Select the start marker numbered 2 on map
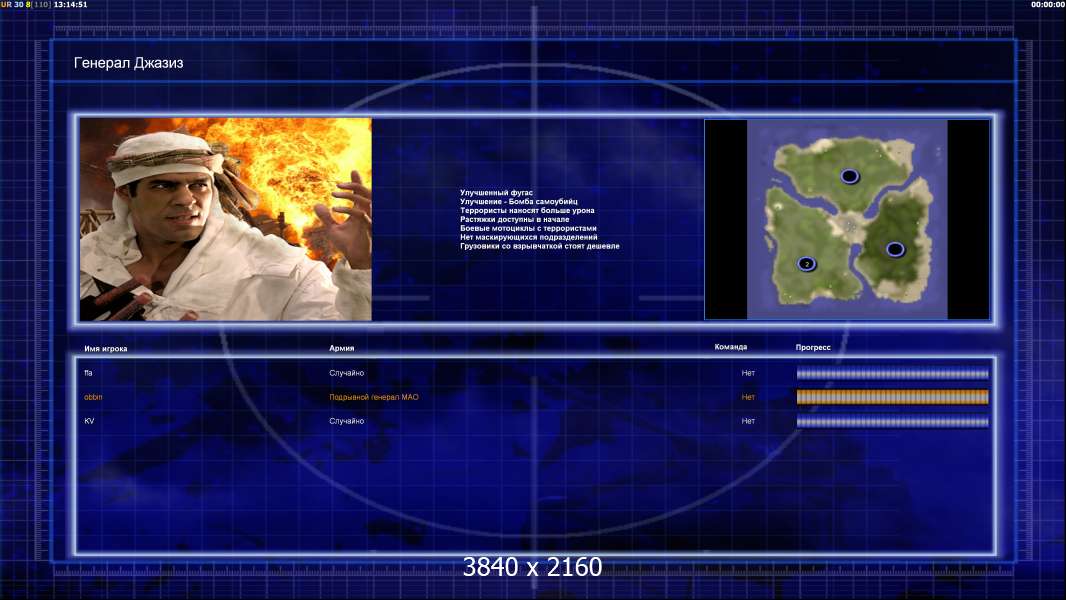Image resolution: width=1066 pixels, height=600 pixels. pos(807,264)
